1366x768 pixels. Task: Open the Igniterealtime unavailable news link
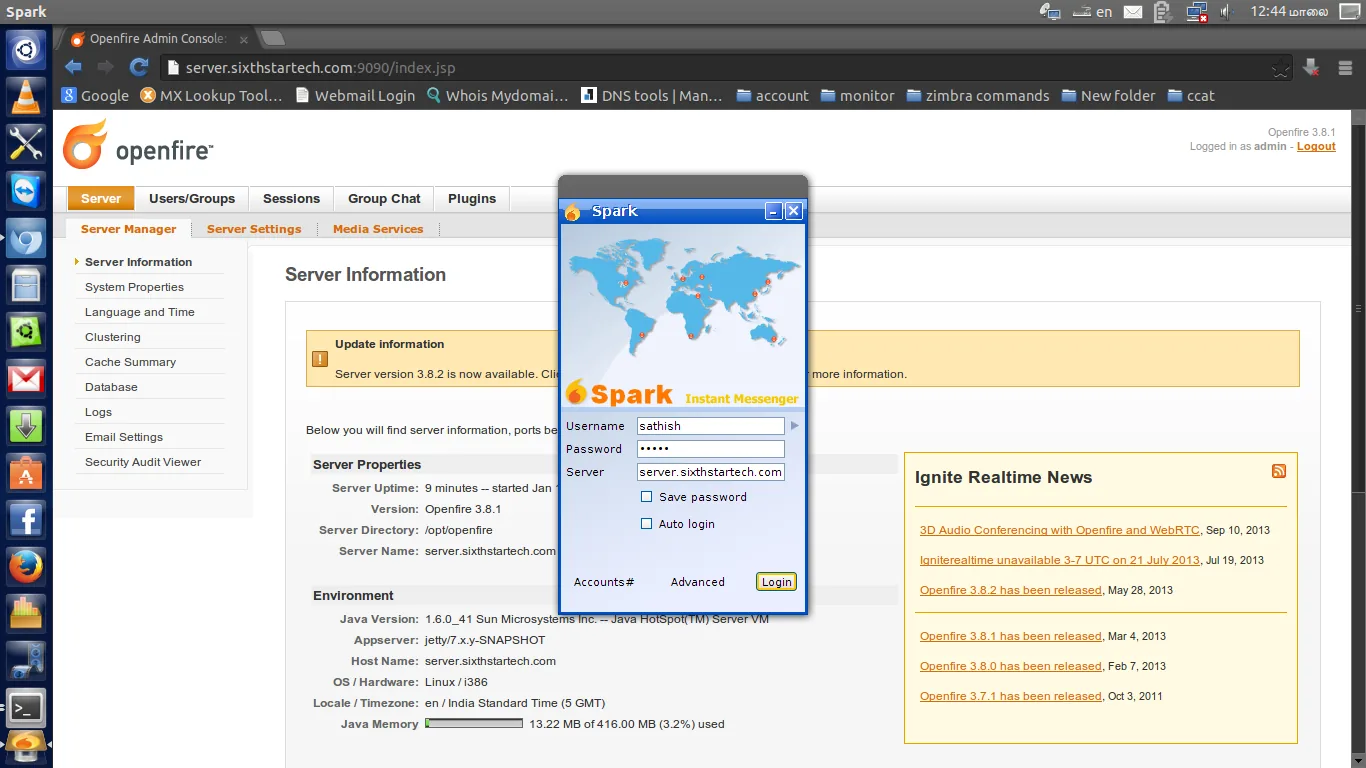tap(1060, 560)
